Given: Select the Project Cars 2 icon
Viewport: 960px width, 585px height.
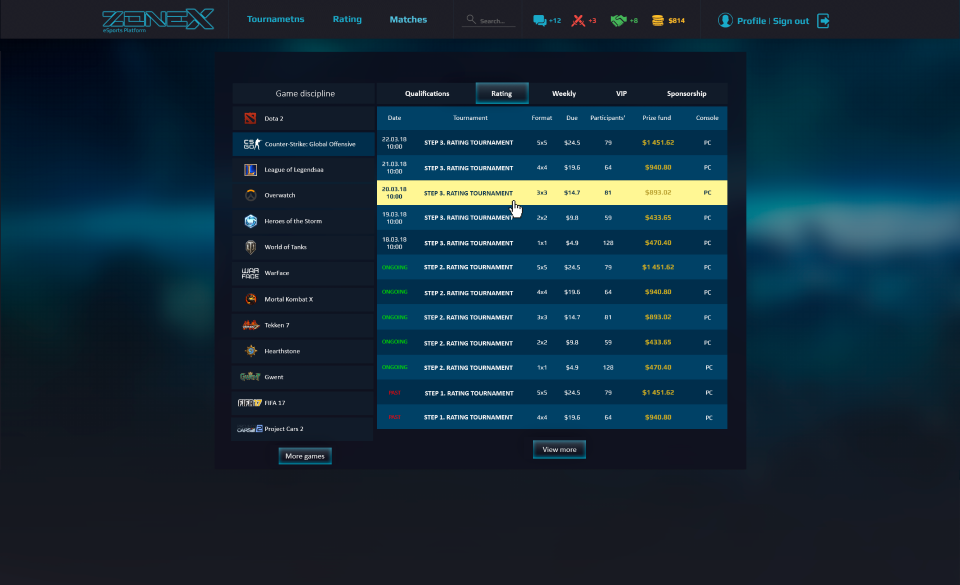Looking at the screenshot, I should click(x=250, y=429).
